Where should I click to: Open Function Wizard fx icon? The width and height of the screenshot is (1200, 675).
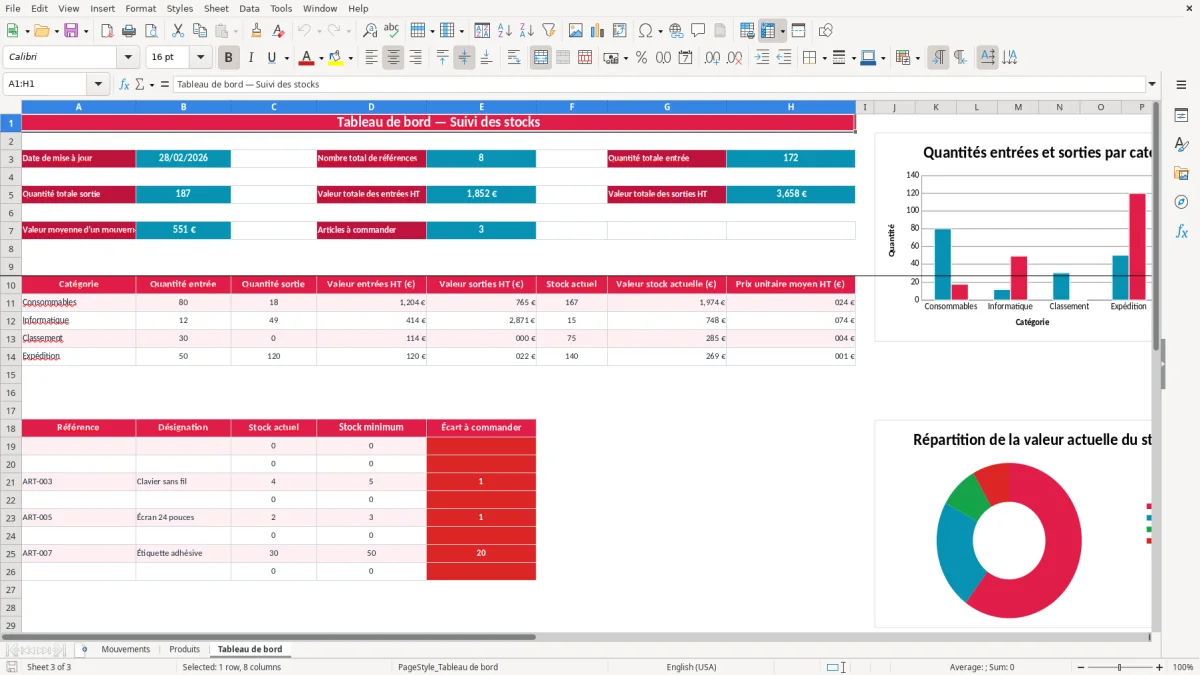[124, 84]
